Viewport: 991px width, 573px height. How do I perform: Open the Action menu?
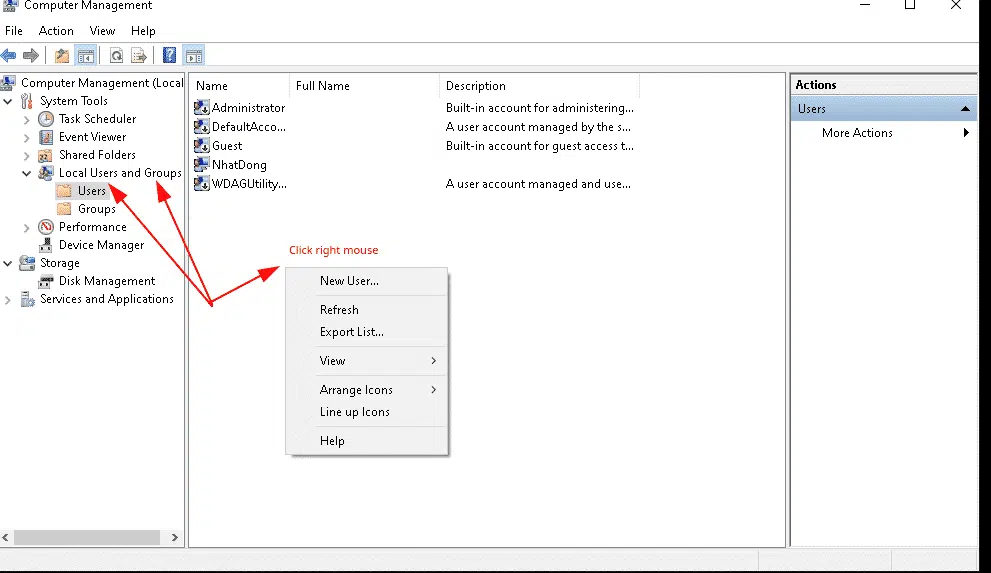pos(56,31)
